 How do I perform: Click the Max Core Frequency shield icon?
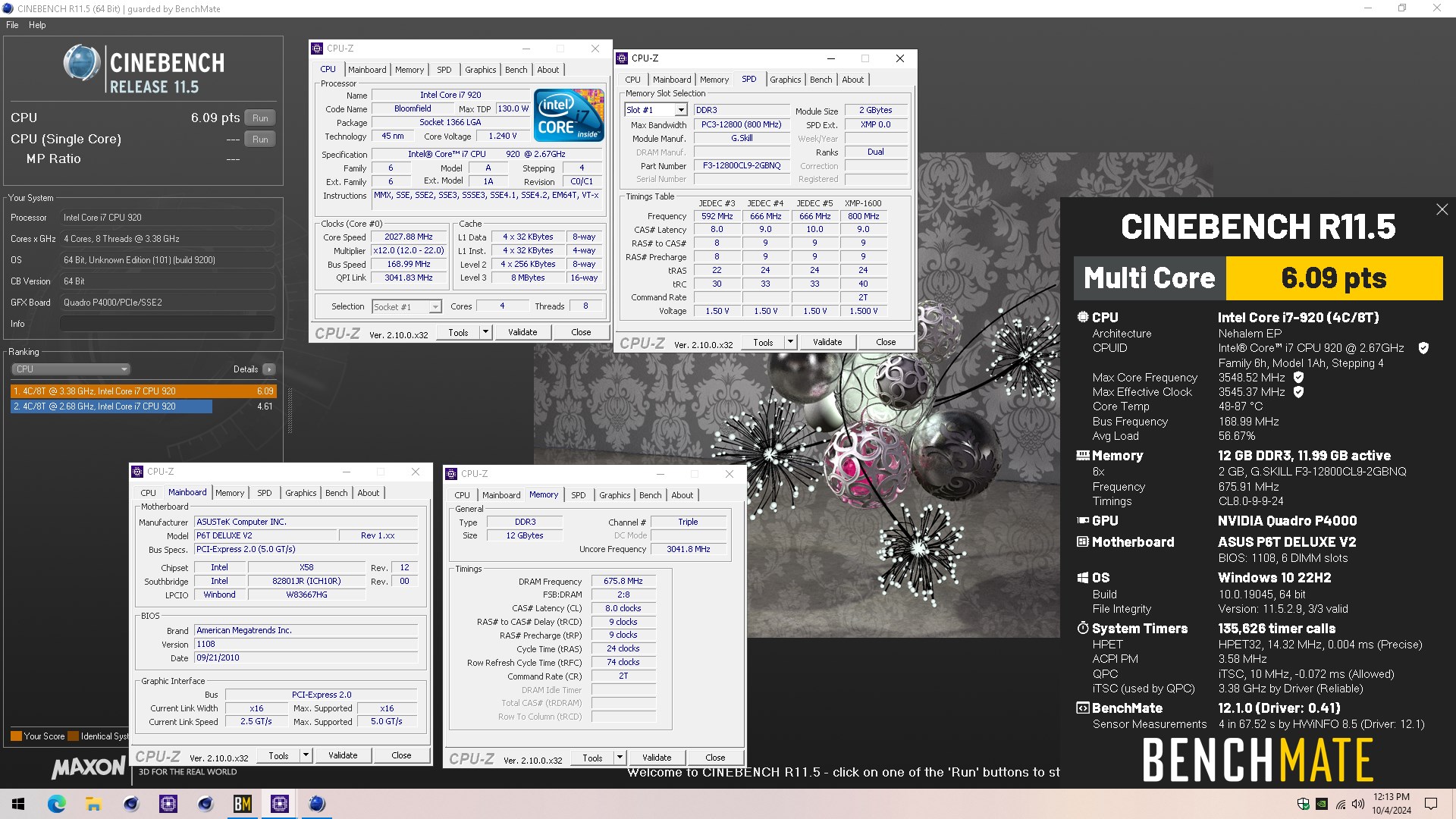(x=1298, y=377)
